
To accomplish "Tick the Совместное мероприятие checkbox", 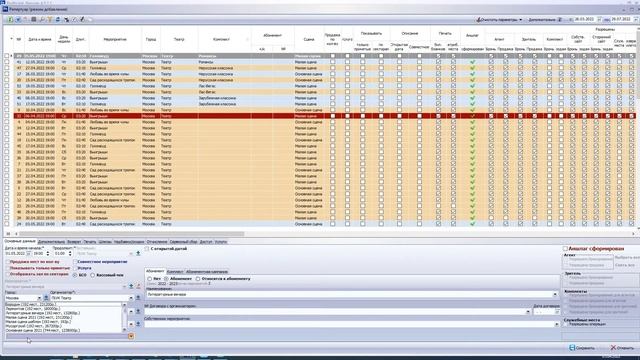I will [76, 262].
